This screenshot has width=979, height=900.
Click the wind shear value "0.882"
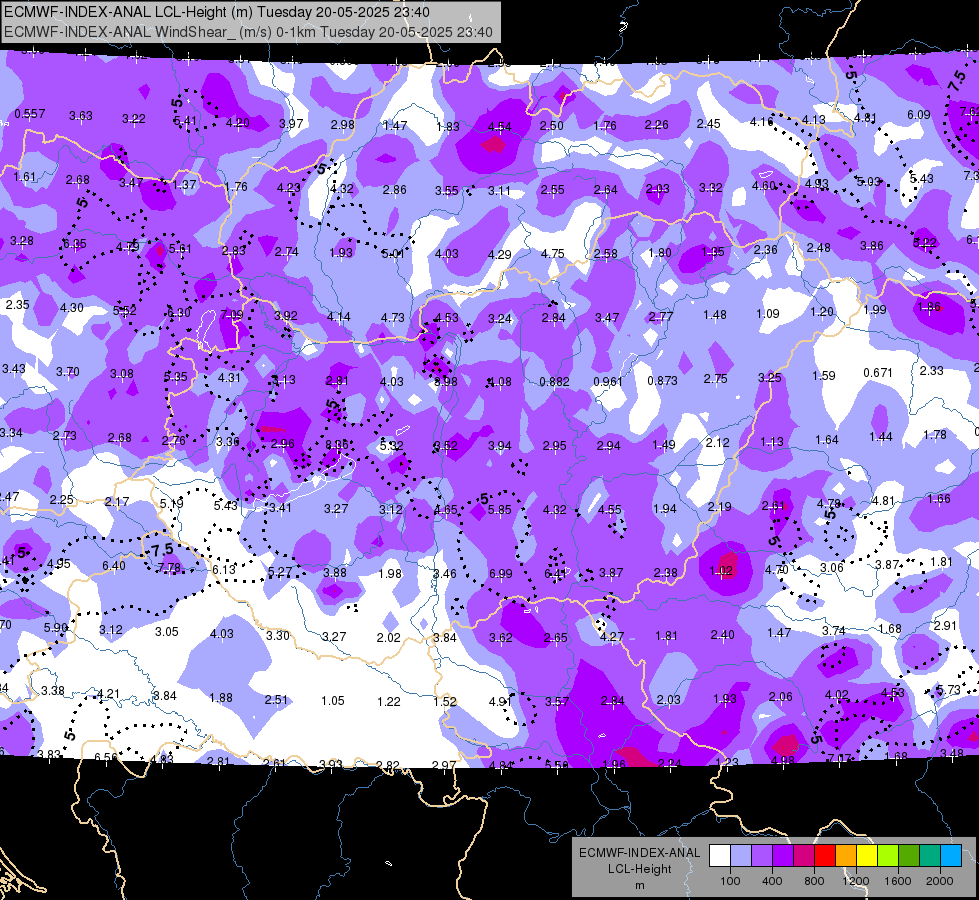tap(554, 382)
